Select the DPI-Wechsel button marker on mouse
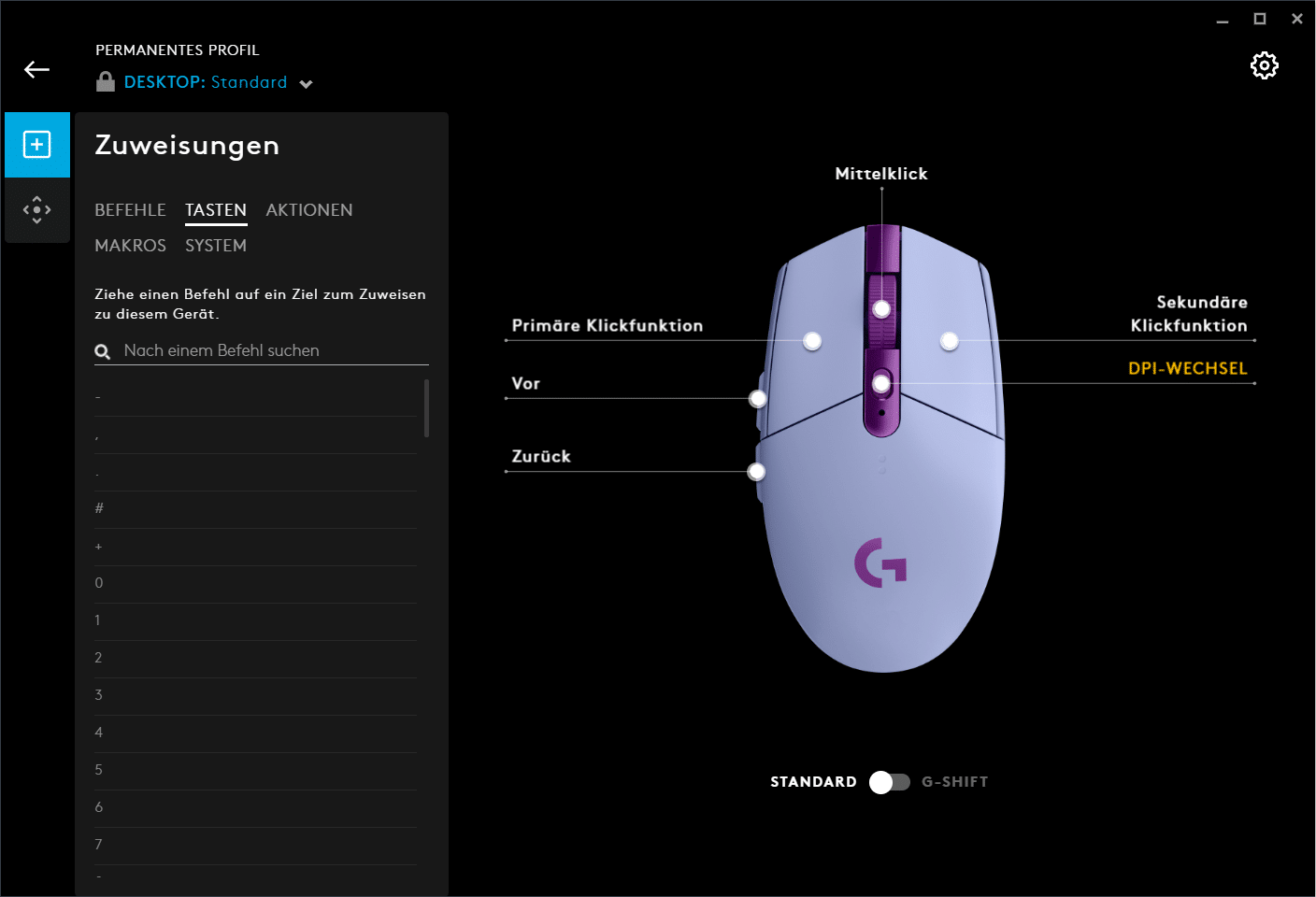This screenshot has height=897, width=1316. [881, 383]
